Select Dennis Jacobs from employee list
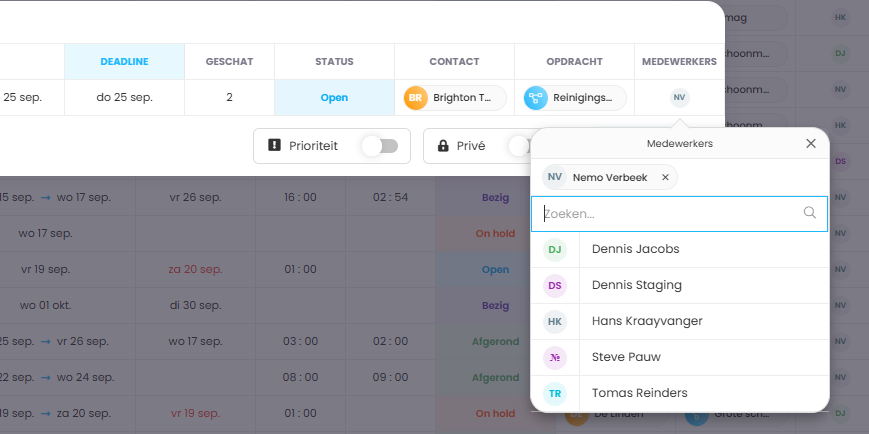Viewport: 869px width, 434px height. (635, 249)
